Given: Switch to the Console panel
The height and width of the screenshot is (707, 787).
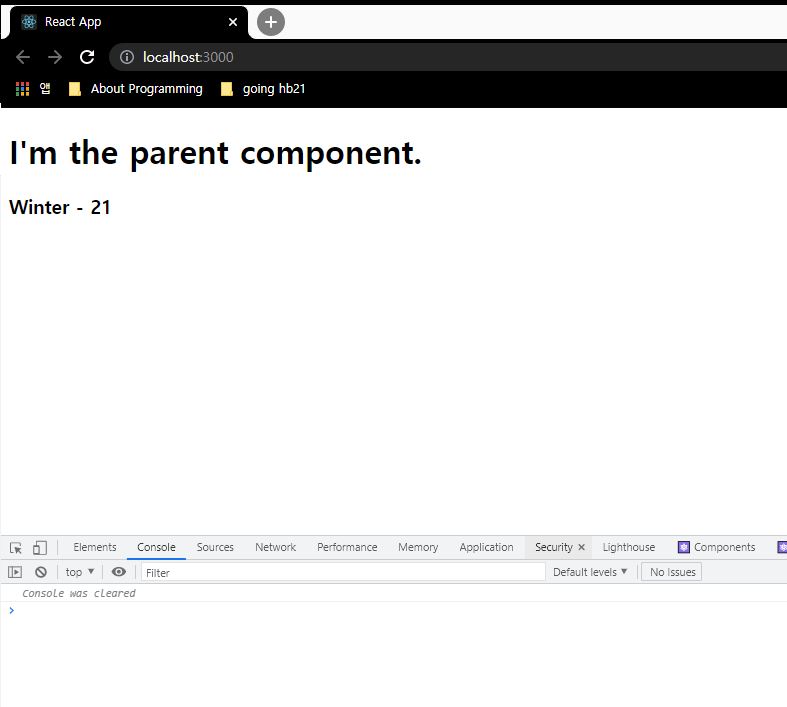Looking at the screenshot, I should tap(156, 547).
